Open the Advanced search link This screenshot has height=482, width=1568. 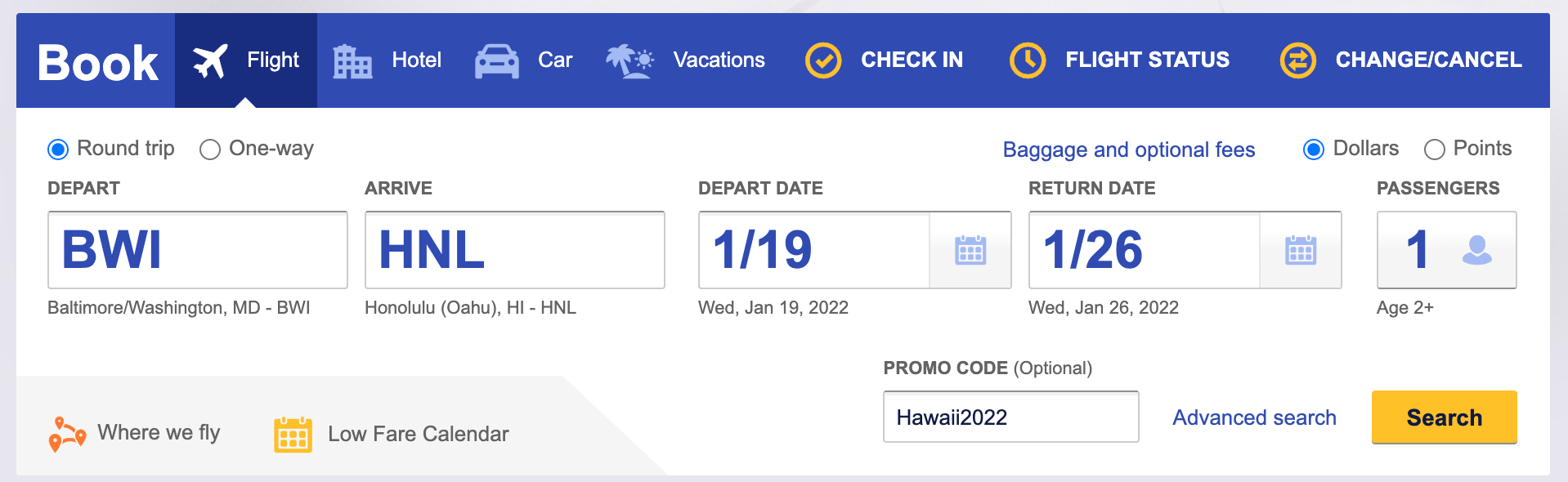click(1254, 417)
